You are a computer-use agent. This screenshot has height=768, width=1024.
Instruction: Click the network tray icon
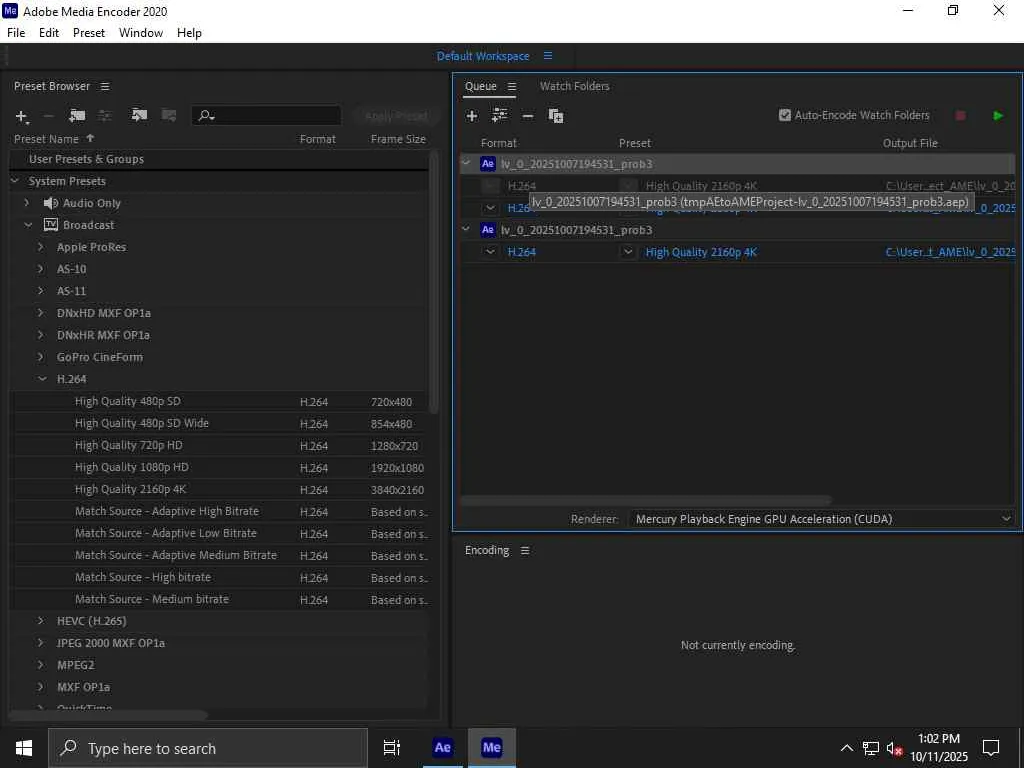tap(871, 748)
